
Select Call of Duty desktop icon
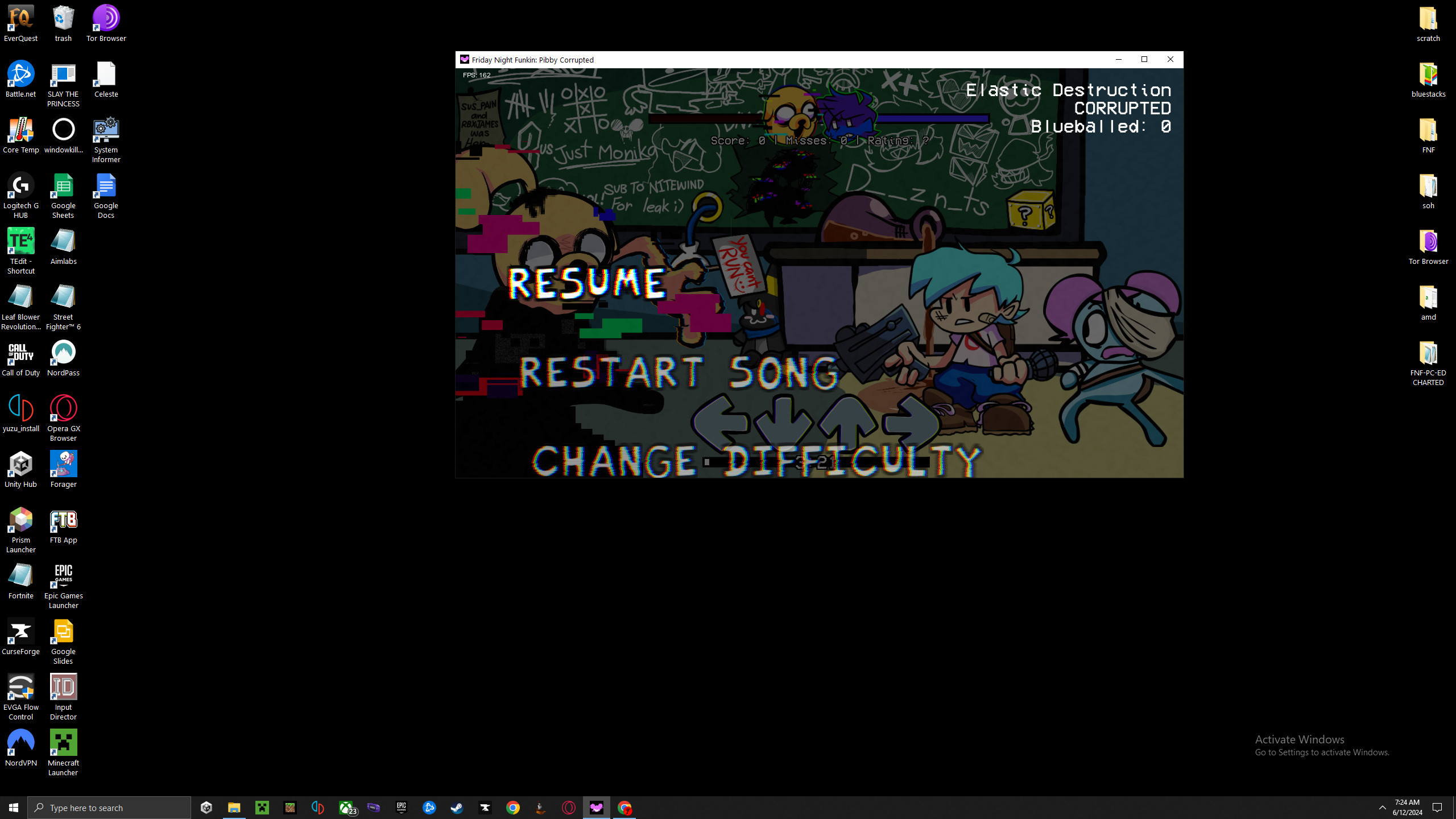click(x=21, y=358)
